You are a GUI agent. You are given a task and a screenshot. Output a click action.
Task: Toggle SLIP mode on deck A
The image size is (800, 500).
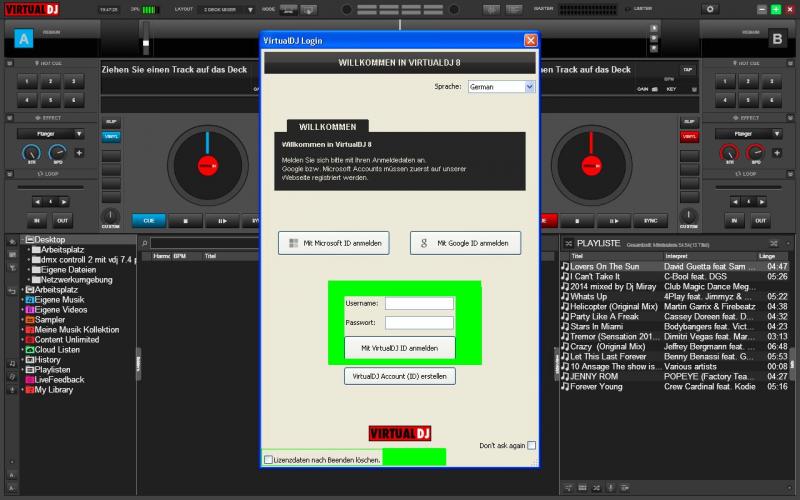[111, 121]
